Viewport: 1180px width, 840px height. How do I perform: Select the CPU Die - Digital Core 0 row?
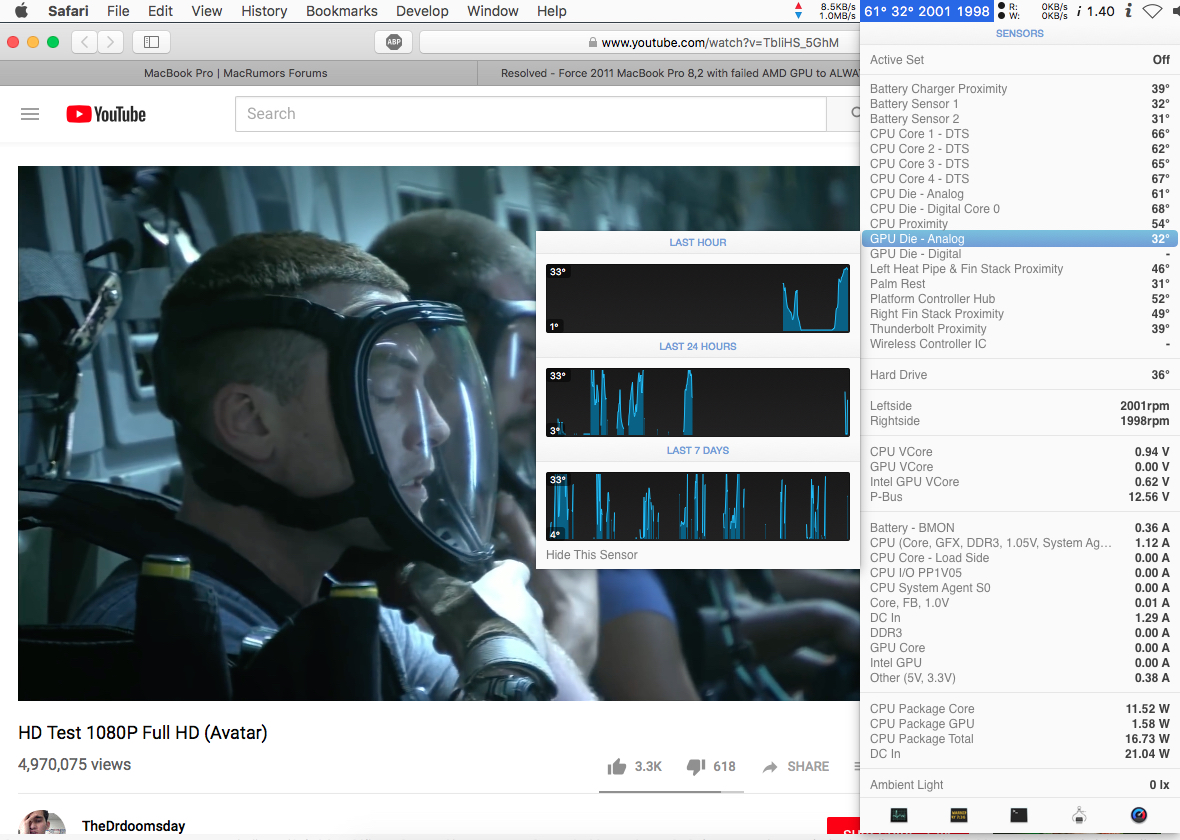click(1020, 209)
